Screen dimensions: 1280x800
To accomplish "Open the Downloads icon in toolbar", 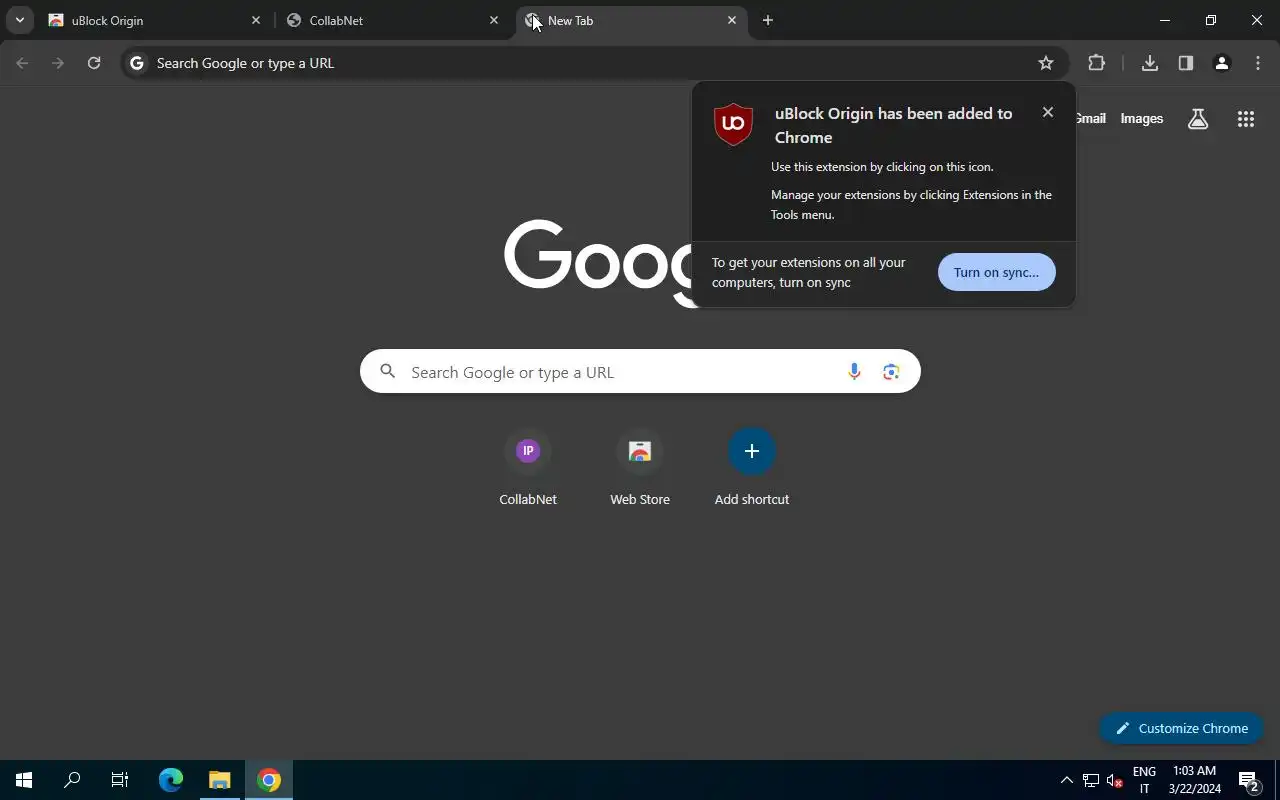I will (1150, 63).
